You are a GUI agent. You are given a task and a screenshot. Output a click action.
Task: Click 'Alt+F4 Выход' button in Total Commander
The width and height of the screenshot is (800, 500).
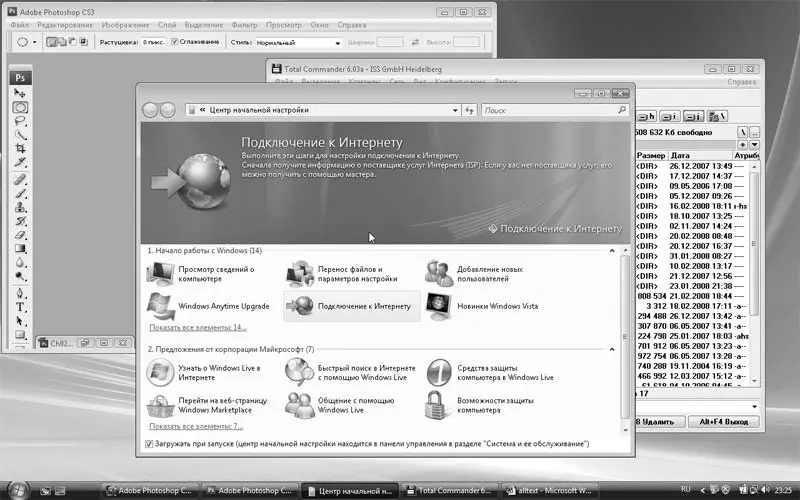723,422
